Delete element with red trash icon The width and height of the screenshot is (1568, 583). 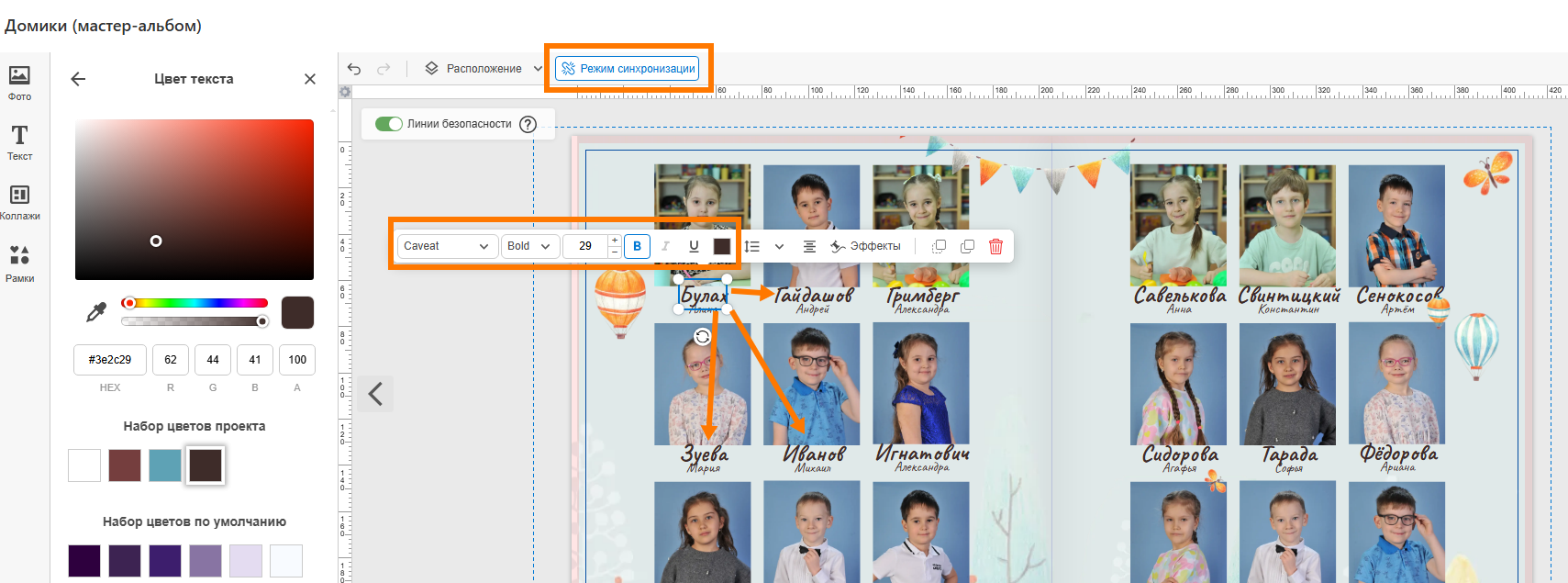995,246
